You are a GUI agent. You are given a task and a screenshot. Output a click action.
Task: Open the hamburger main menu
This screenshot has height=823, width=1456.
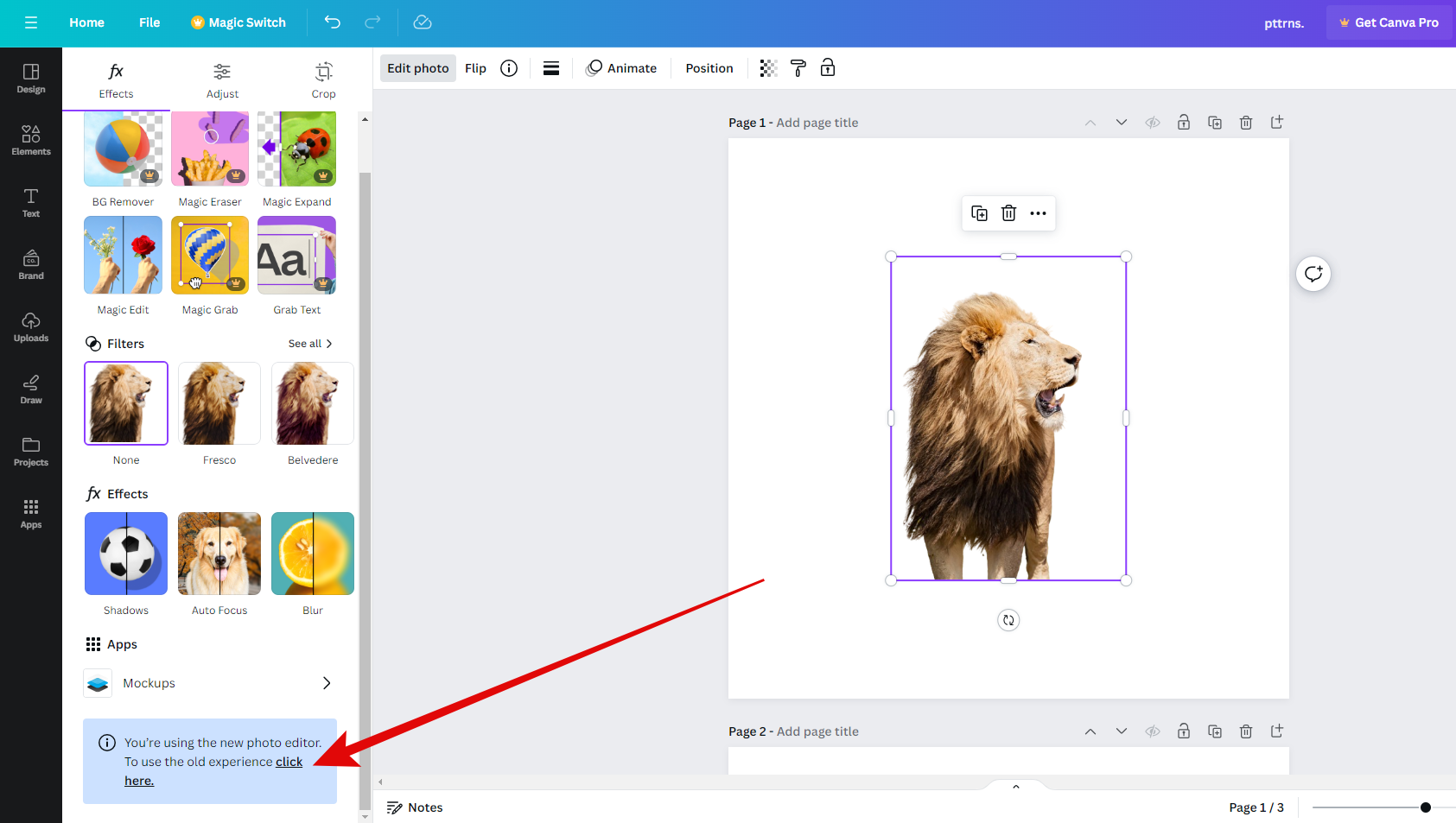31,22
